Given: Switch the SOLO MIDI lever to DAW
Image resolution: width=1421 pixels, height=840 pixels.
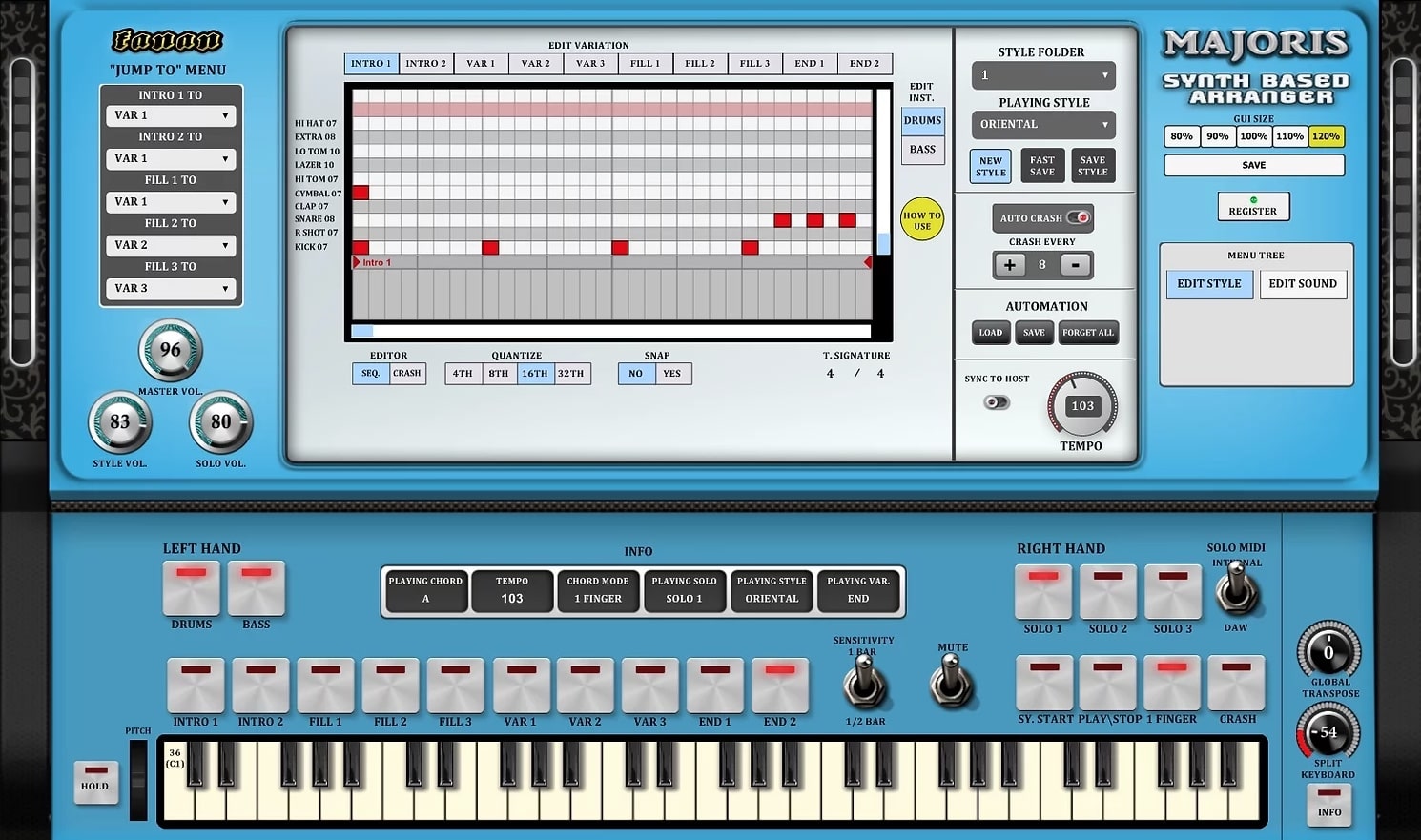Looking at the screenshot, I should tap(1236, 591).
